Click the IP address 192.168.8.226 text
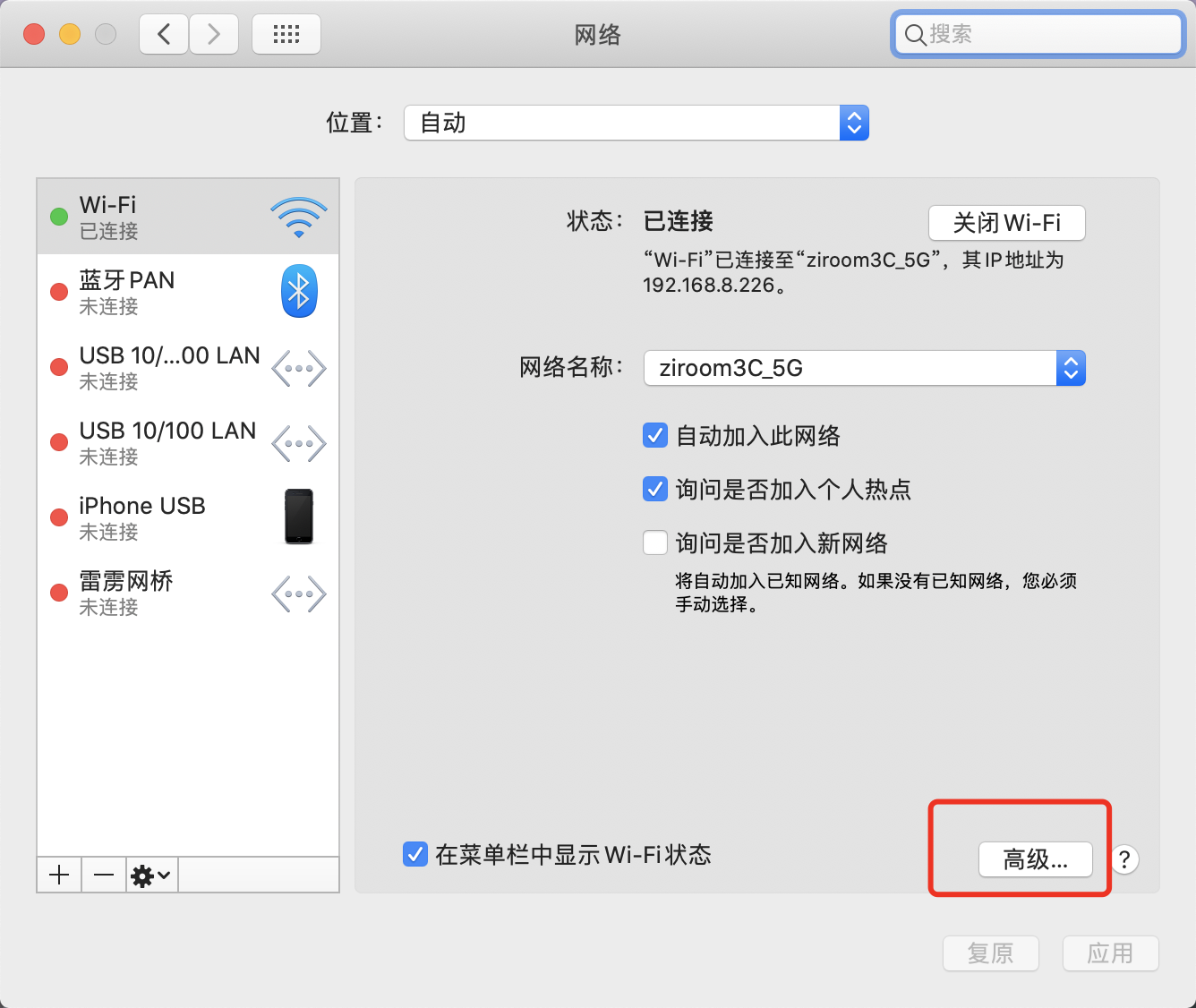This screenshot has height=1008, width=1196. pos(708,286)
